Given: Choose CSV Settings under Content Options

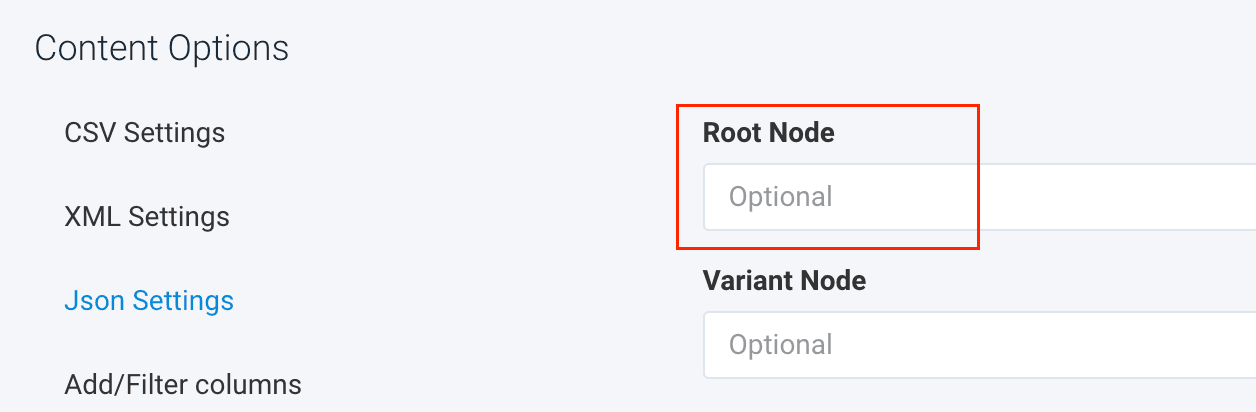Looking at the screenshot, I should [x=144, y=132].
